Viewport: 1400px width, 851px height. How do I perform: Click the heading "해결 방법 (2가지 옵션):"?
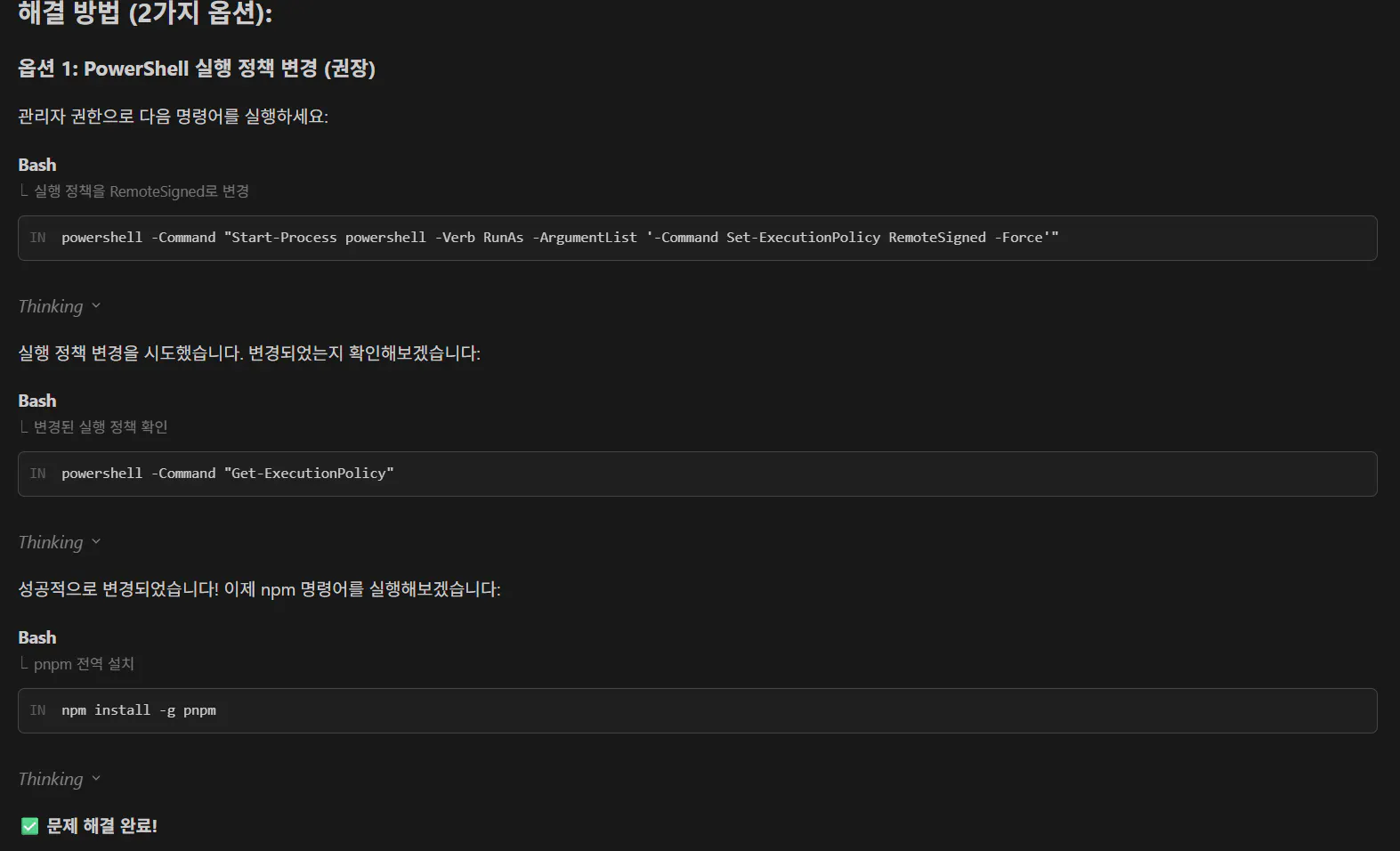point(145,12)
